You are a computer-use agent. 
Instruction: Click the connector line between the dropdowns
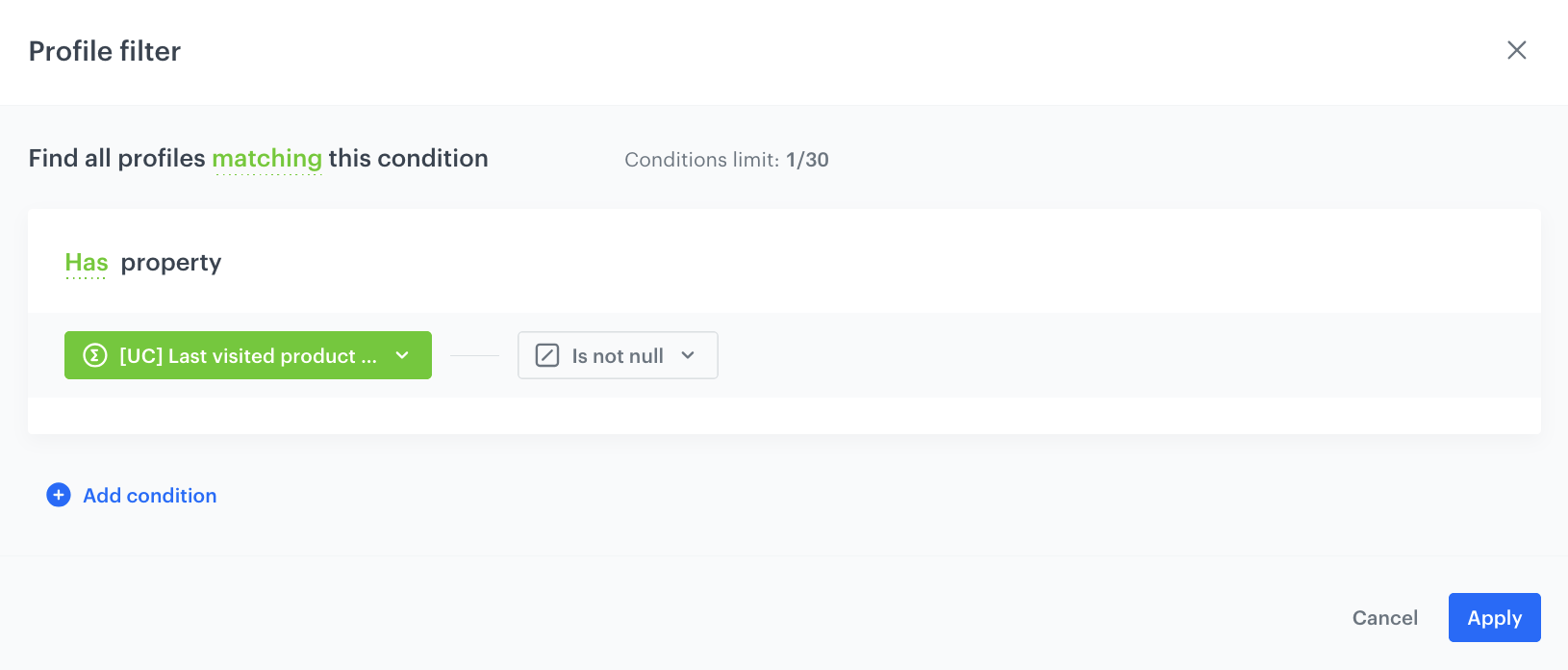tap(474, 355)
